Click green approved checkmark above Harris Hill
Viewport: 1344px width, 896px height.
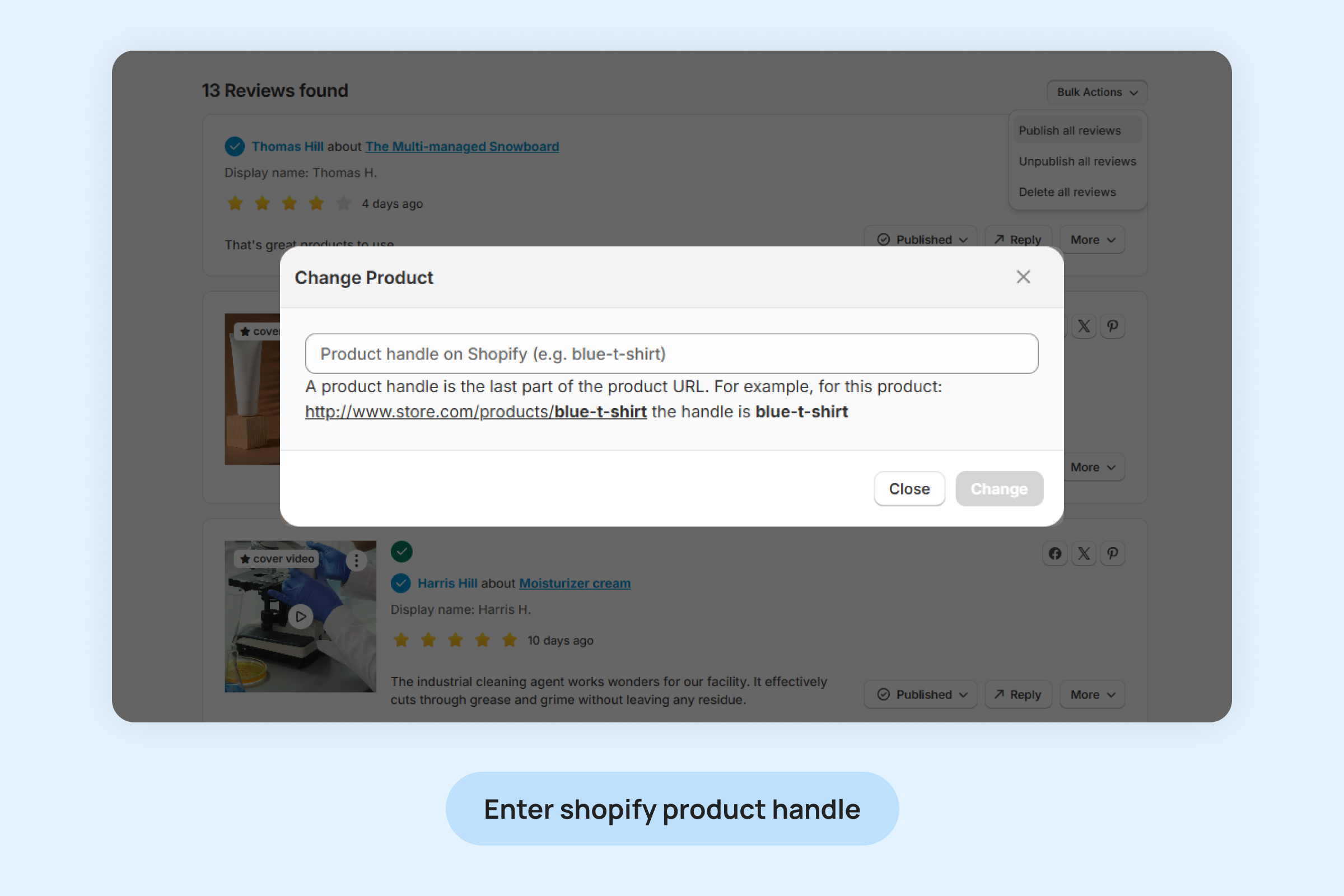point(402,552)
